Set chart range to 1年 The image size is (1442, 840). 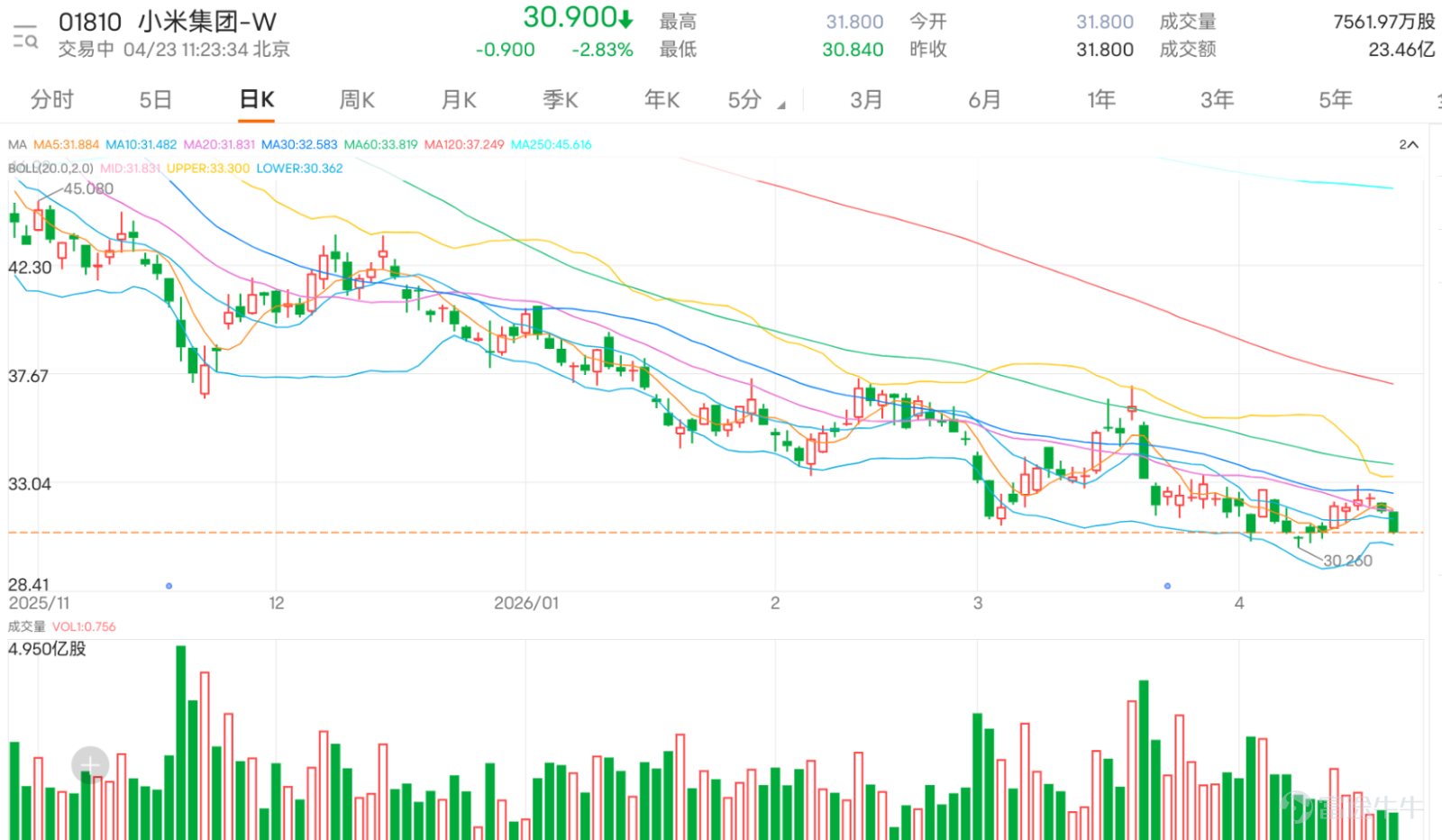1101,100
